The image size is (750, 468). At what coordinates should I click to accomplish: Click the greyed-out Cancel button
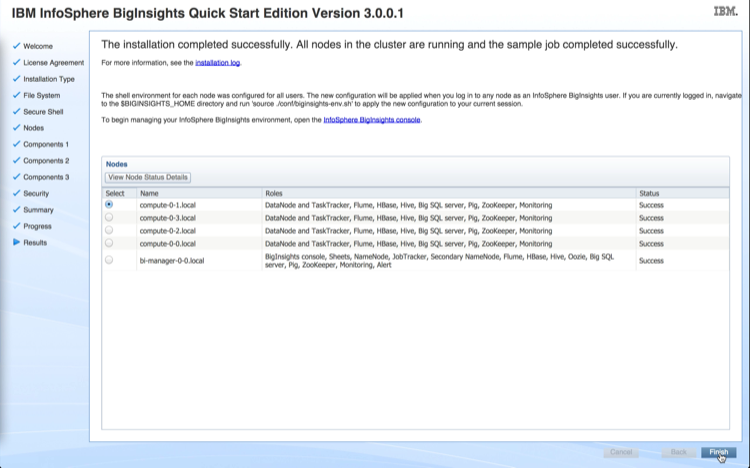point(621,452)
